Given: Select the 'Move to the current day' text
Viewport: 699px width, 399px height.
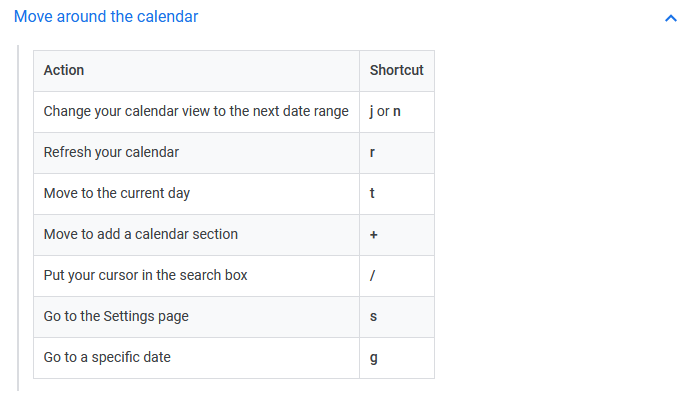Looking at the screenshot, I should click(x=116, y=193).
